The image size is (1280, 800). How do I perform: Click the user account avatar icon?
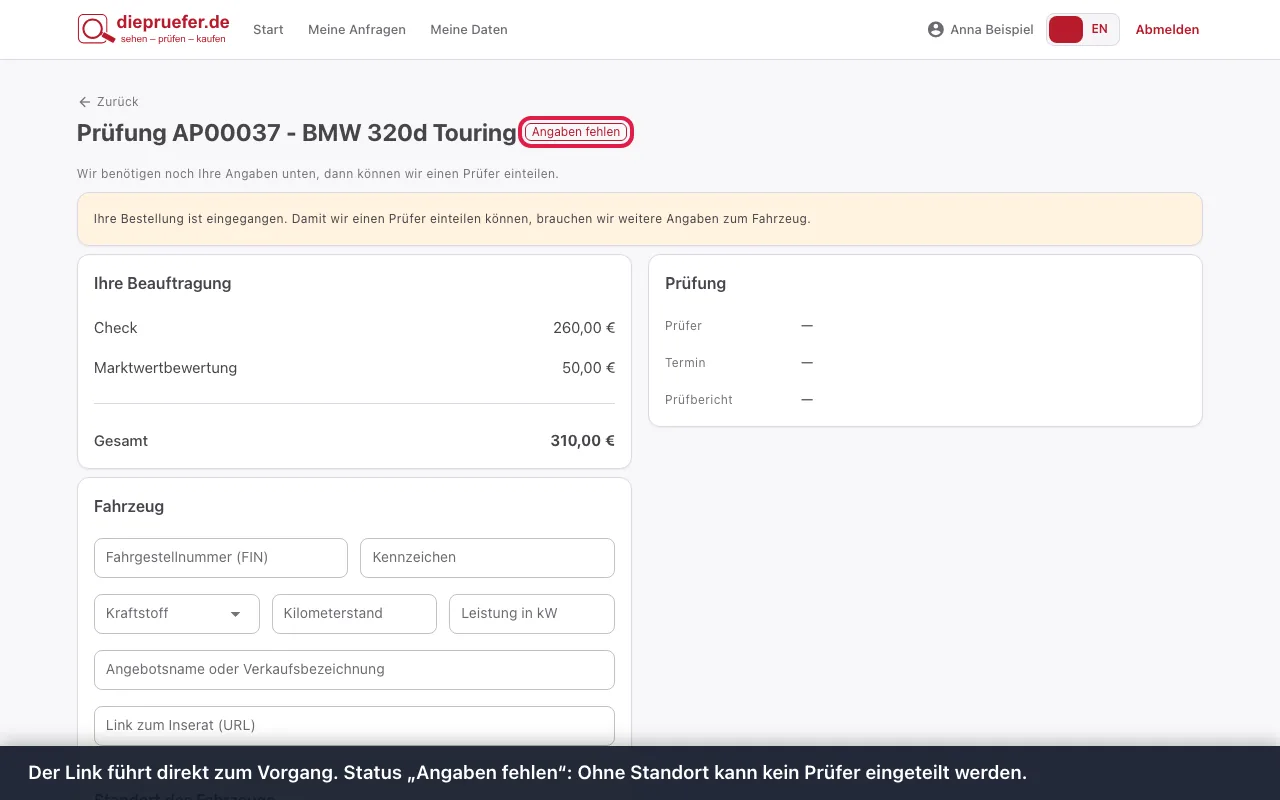[x=936, y=30]
